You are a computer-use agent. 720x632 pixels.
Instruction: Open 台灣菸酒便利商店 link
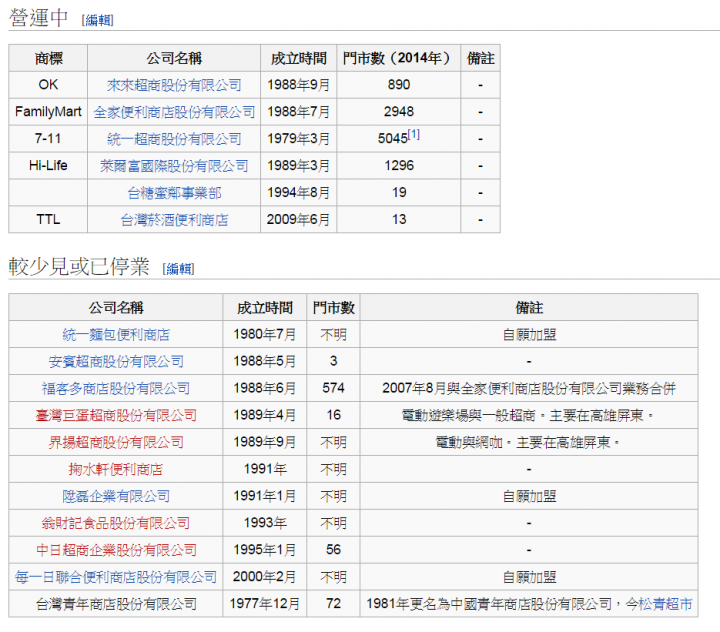tap(174, 220)
